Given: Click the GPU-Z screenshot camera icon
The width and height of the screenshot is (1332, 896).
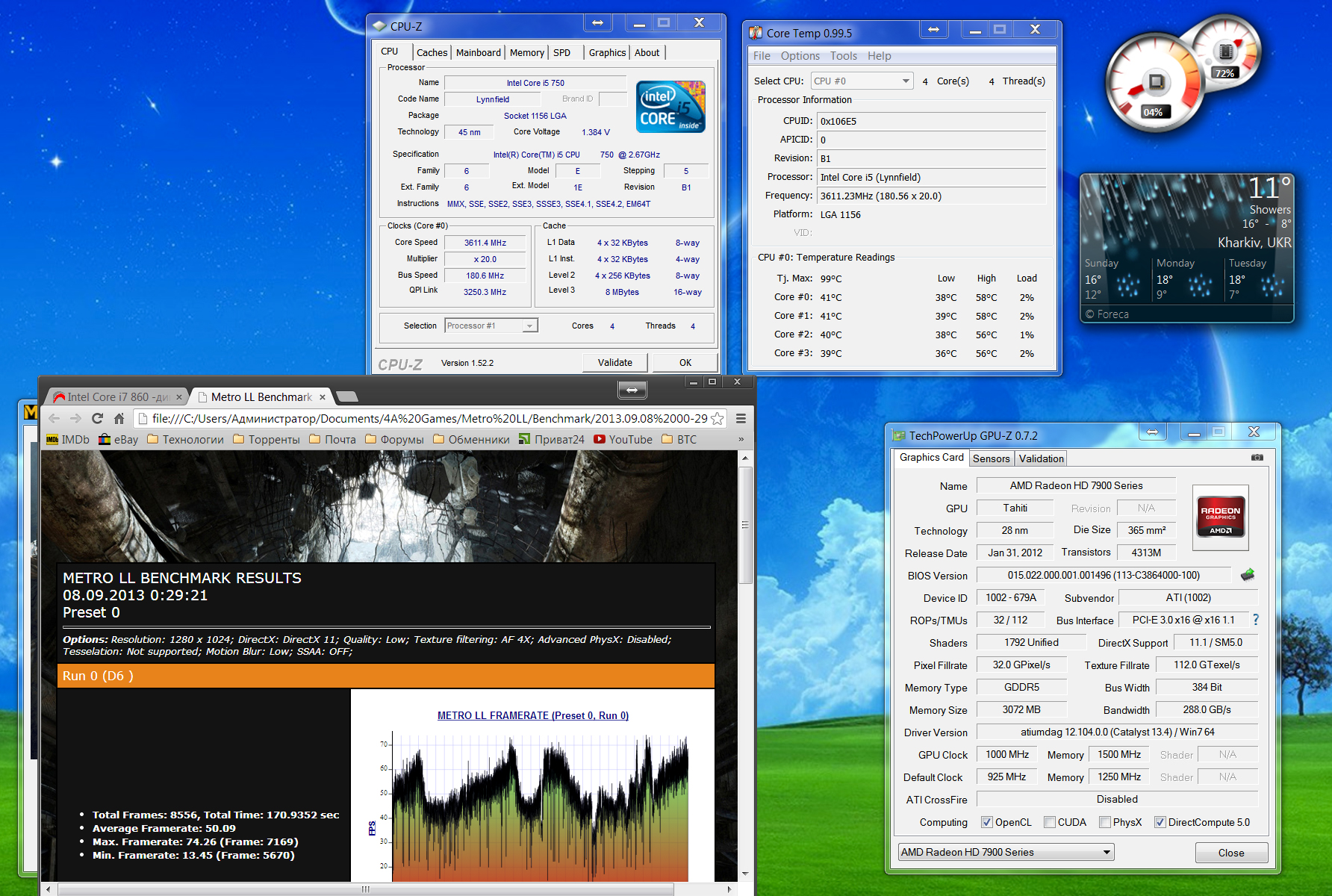Looking at the screenshot, I should pyautogui.click(x=1257, y=458).
